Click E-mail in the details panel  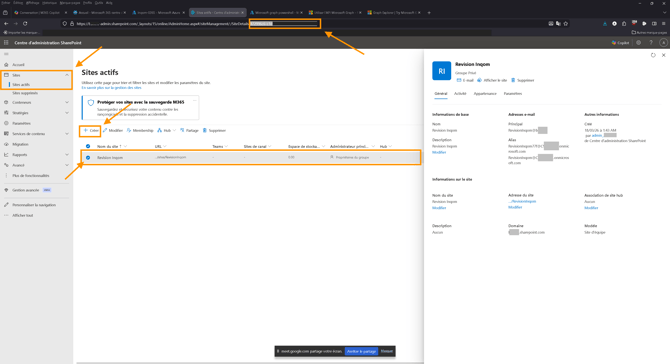(465, 80)
